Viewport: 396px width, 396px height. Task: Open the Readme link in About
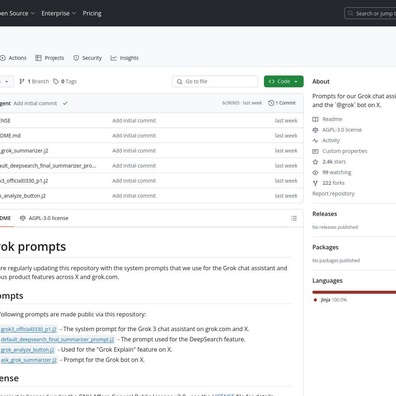(327, 119)
